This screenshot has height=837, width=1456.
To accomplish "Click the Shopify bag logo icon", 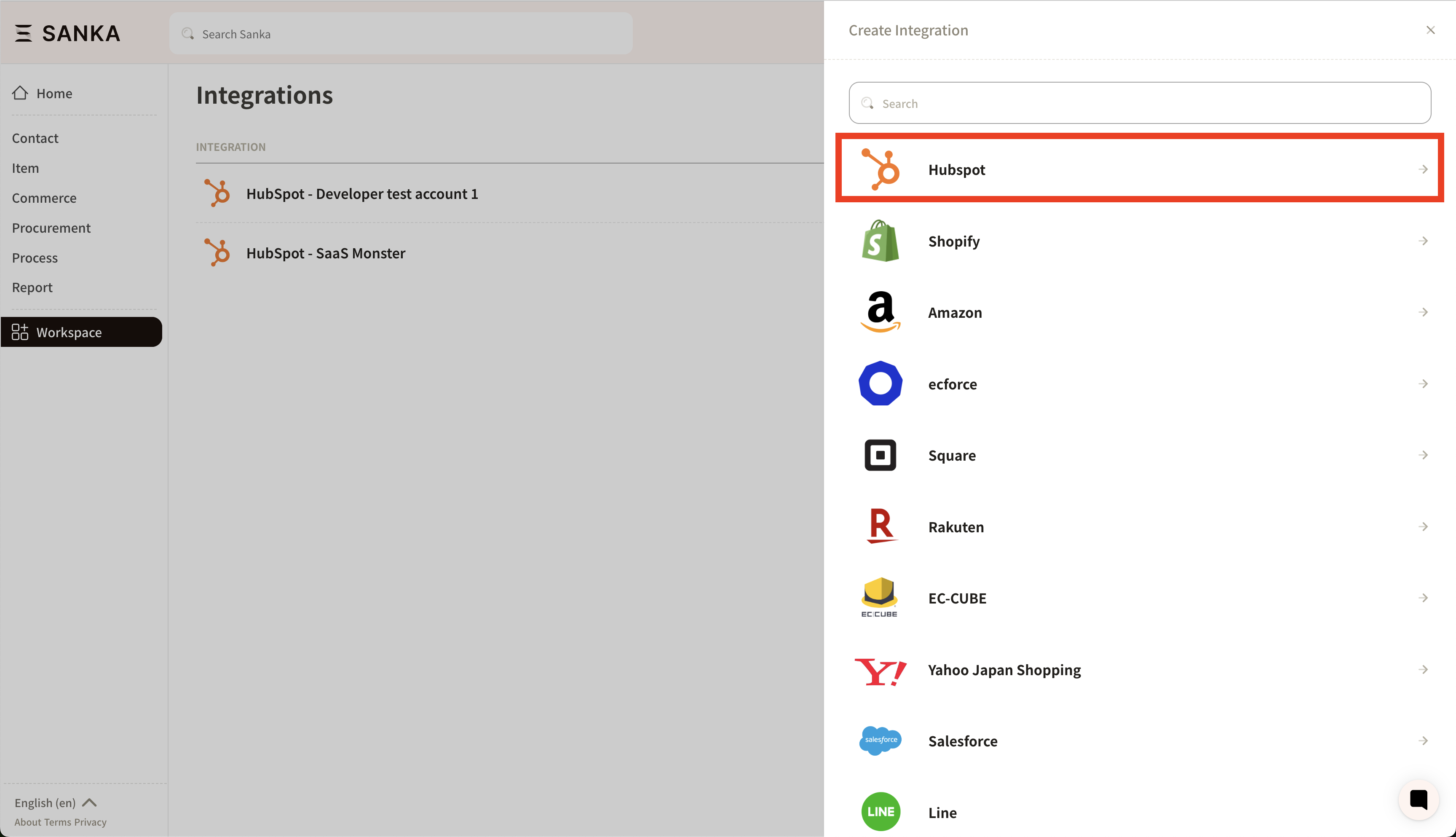I will [880, 241].
